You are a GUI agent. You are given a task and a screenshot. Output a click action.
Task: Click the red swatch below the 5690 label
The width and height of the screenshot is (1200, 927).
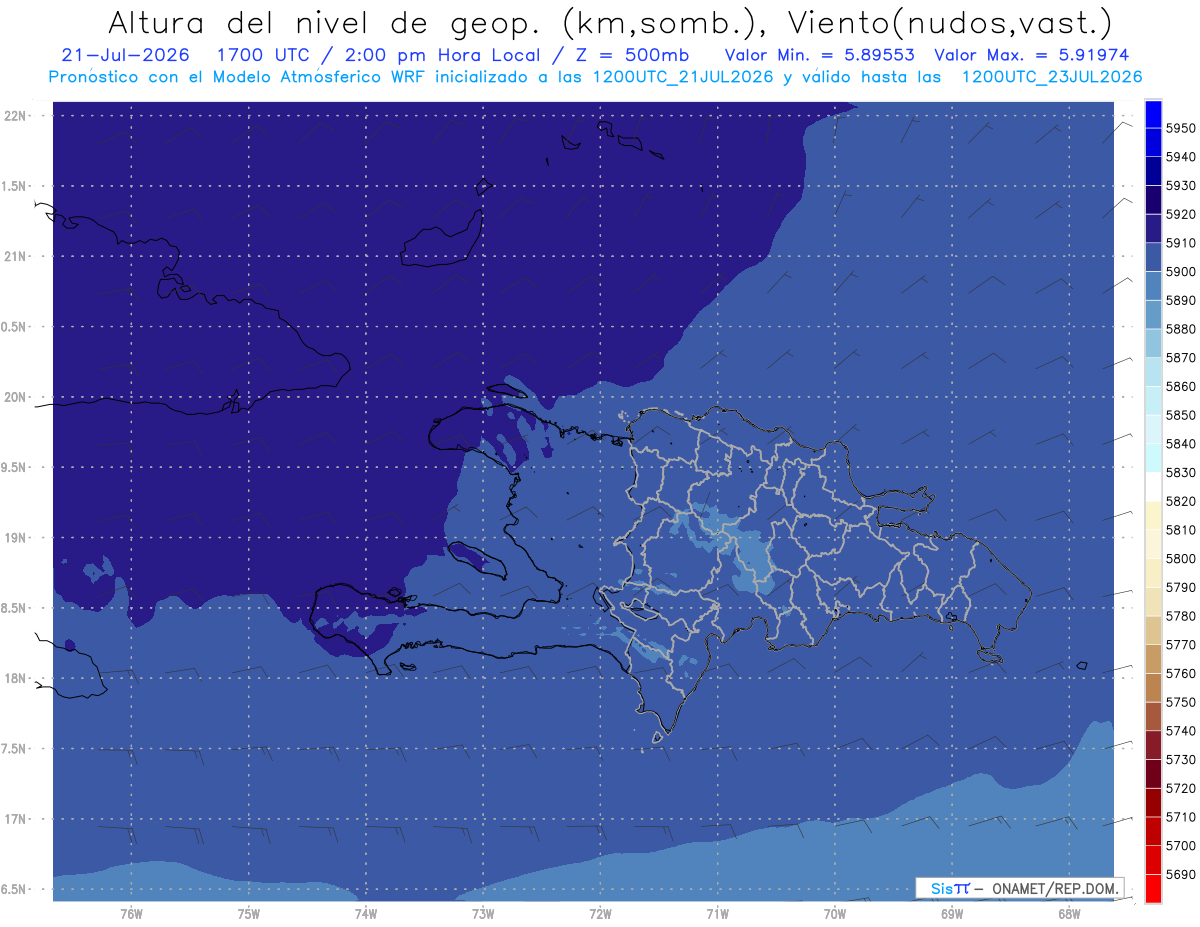tap(1153, 888)
